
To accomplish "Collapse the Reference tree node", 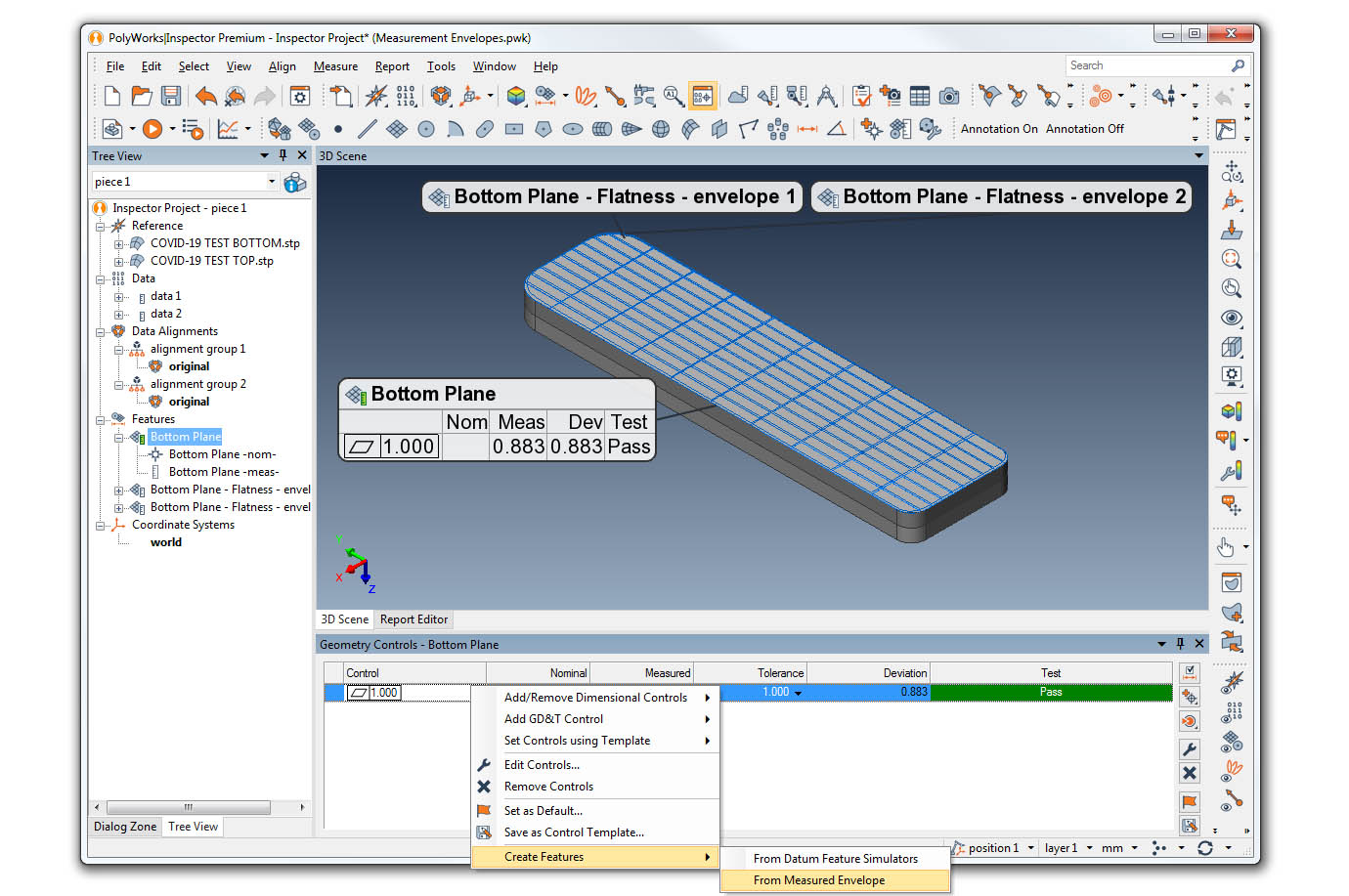I will 100,226.
